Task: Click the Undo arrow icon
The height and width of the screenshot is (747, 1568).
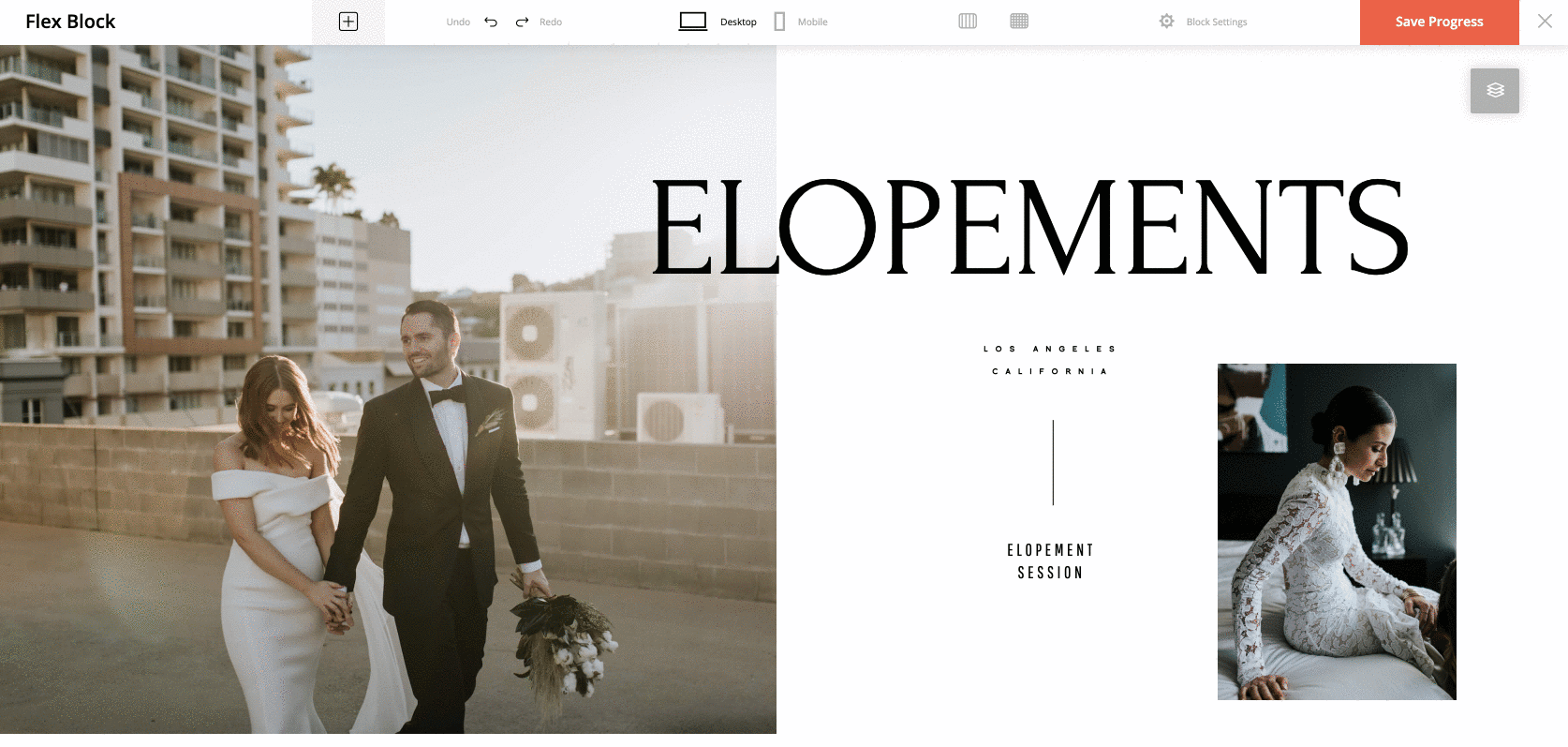Action: click(491, 22)
